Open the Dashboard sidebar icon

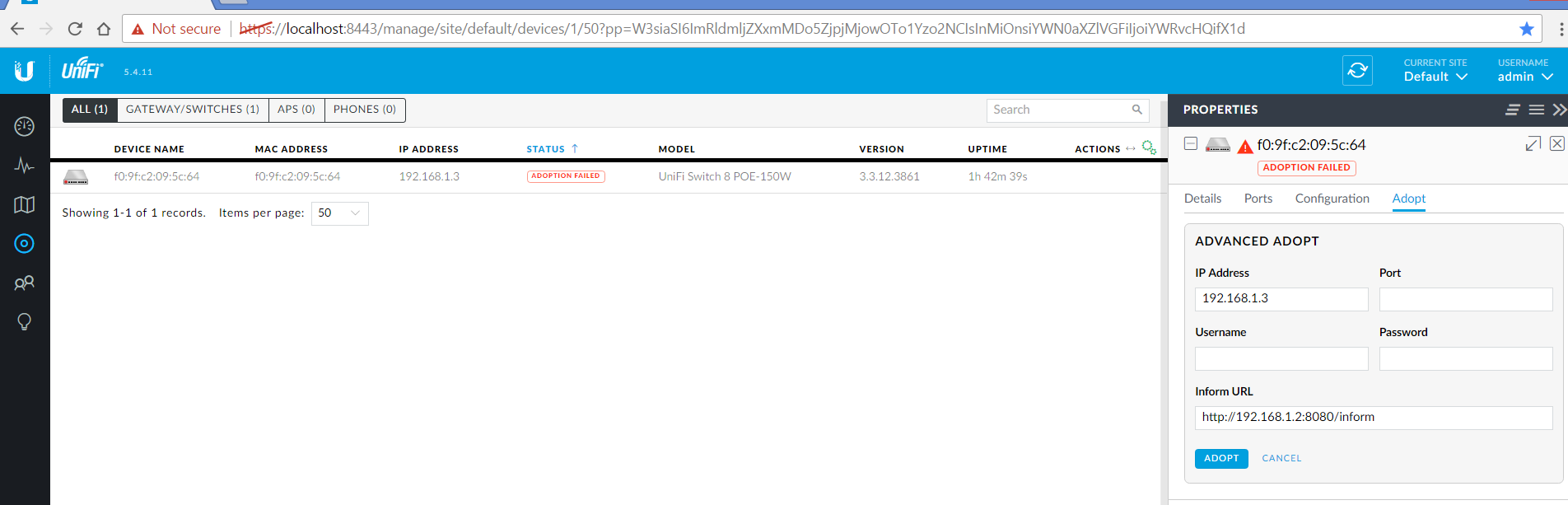[x=25, y=126]
